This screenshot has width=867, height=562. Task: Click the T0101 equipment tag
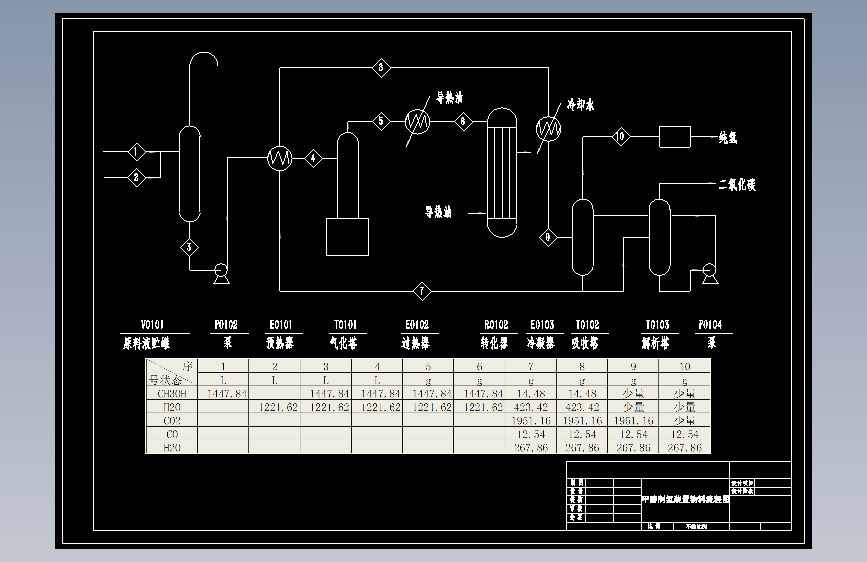coord(345,325)
